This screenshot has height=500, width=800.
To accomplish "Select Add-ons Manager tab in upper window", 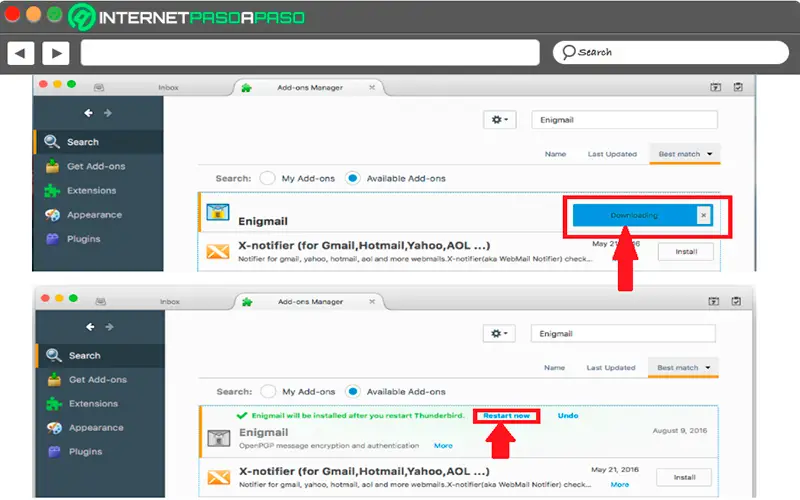I will point(310,88).
